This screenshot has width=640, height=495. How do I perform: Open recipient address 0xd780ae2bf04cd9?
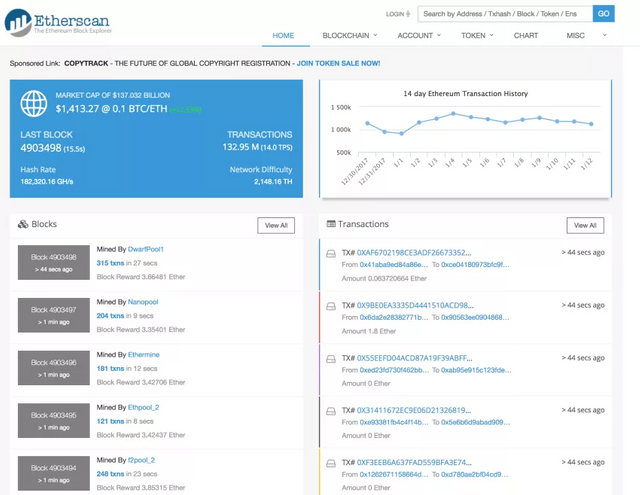click(x=475, y=474)
